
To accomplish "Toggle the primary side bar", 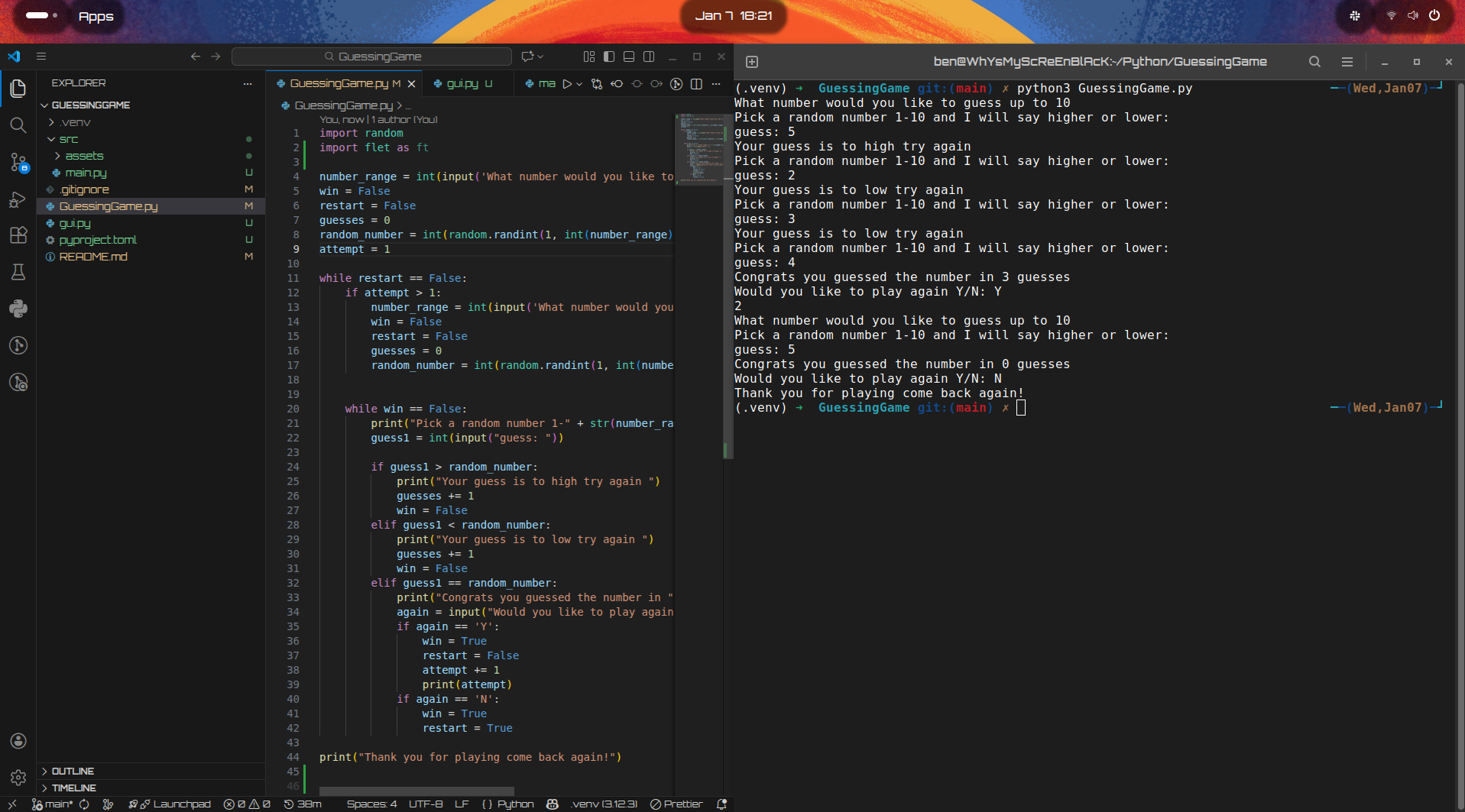I will (x=609, y=57).
